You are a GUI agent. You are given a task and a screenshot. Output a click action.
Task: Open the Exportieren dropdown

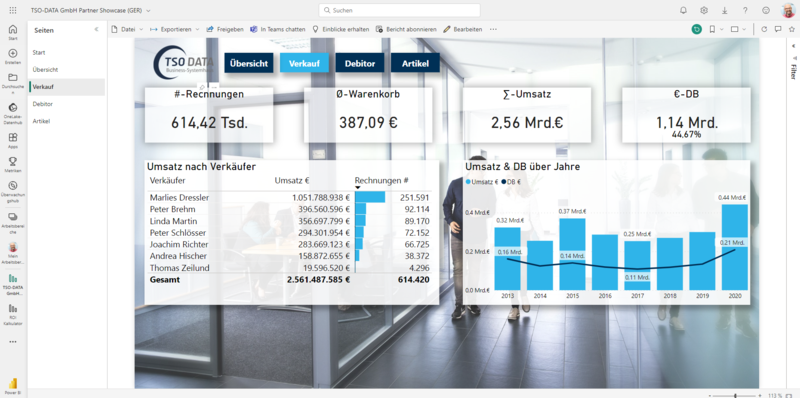click(174, 30)
